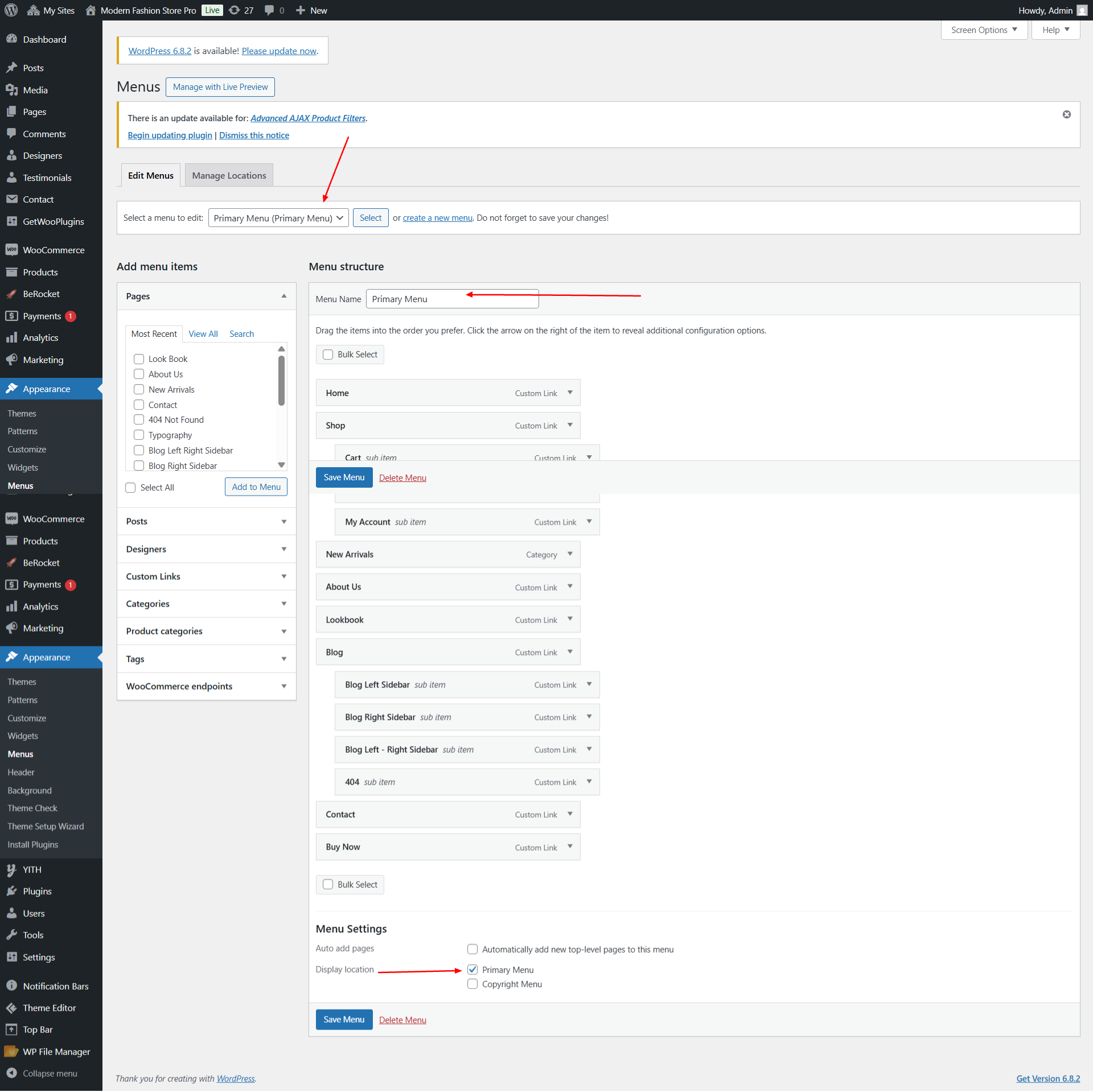Expand the Buy Now menu item arrow
Image resolution: width=1093 pixels, height=1092 pixels.
click(x=570, y=847)
